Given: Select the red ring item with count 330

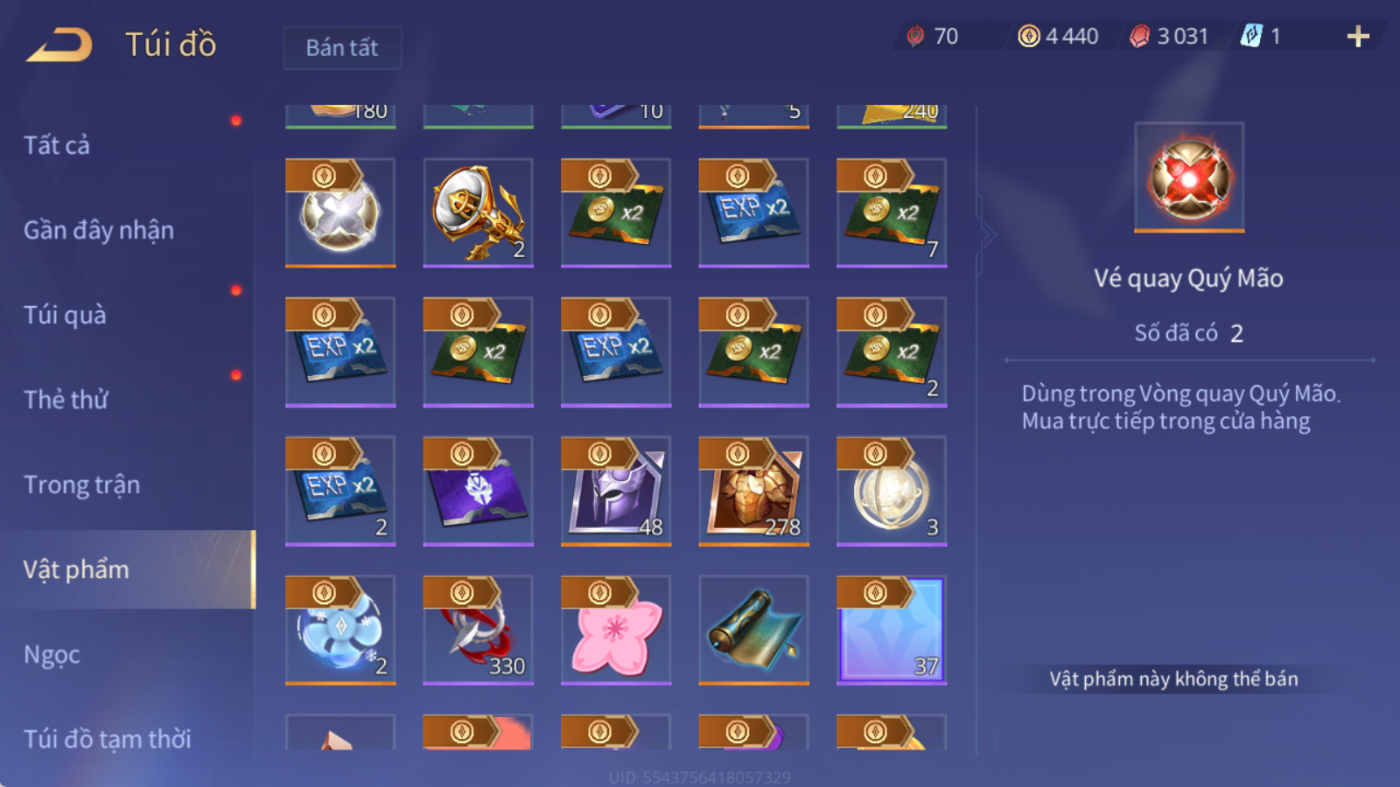Looking at the screenshot, I should tap(478, 629).
